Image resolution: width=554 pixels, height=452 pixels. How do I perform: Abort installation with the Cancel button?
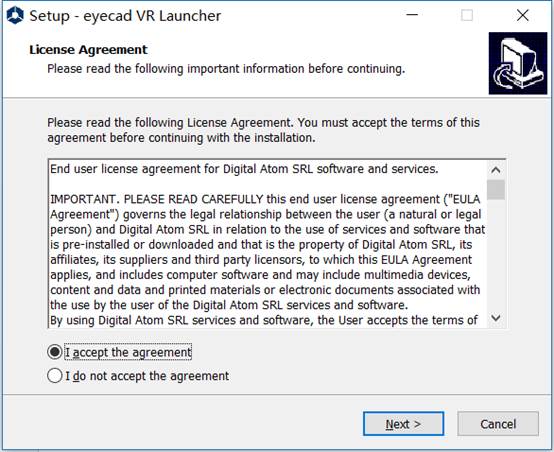point(498,424)
